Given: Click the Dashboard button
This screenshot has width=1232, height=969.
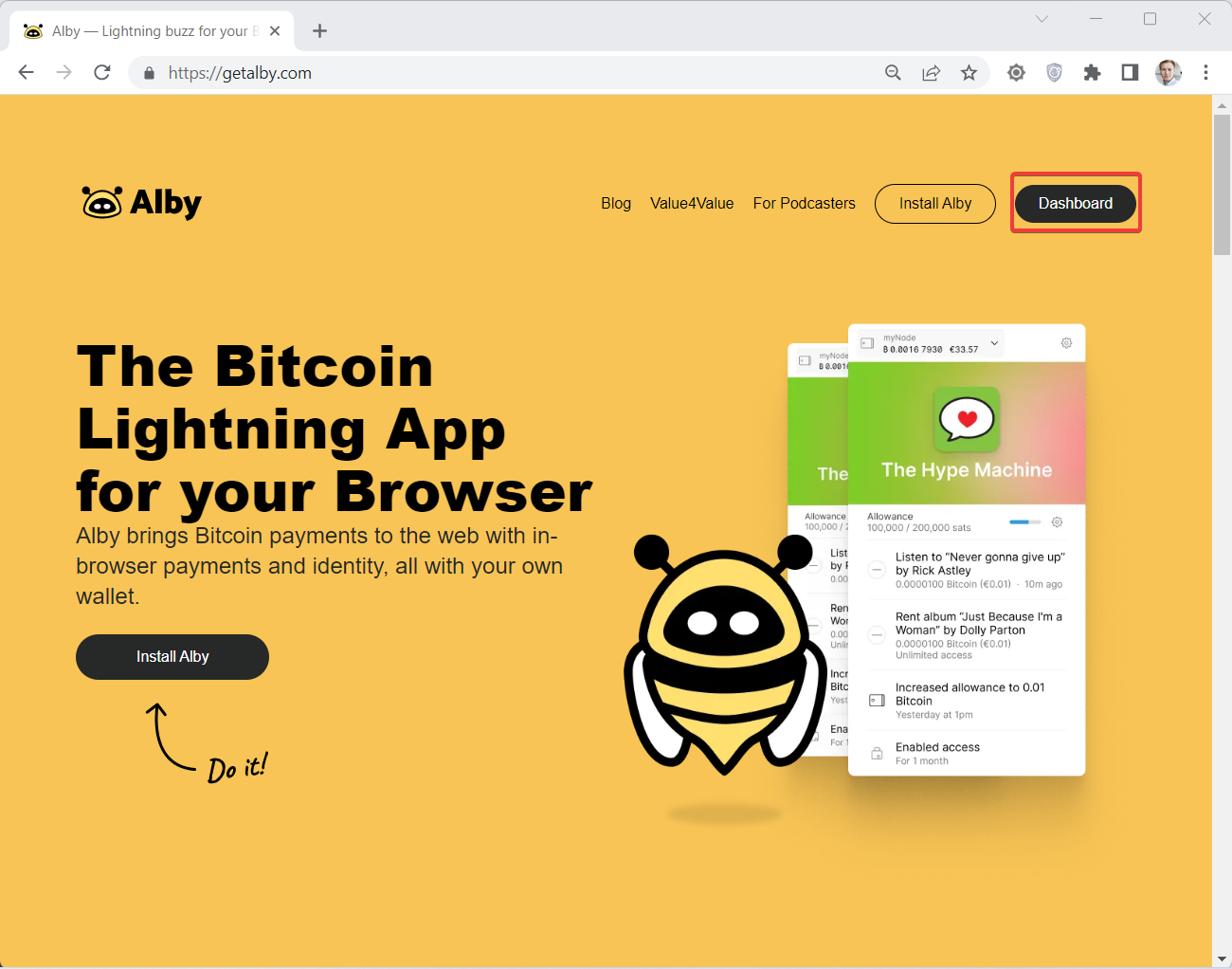Looking at the screenshot, I should point(1076,203).
